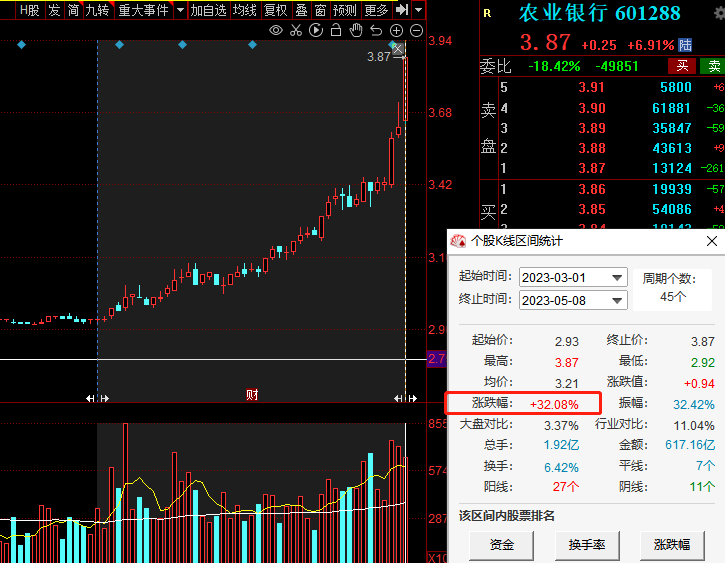Add stock via 加自选
Viewport: 725px width, 563px height.
pos(209,10)
